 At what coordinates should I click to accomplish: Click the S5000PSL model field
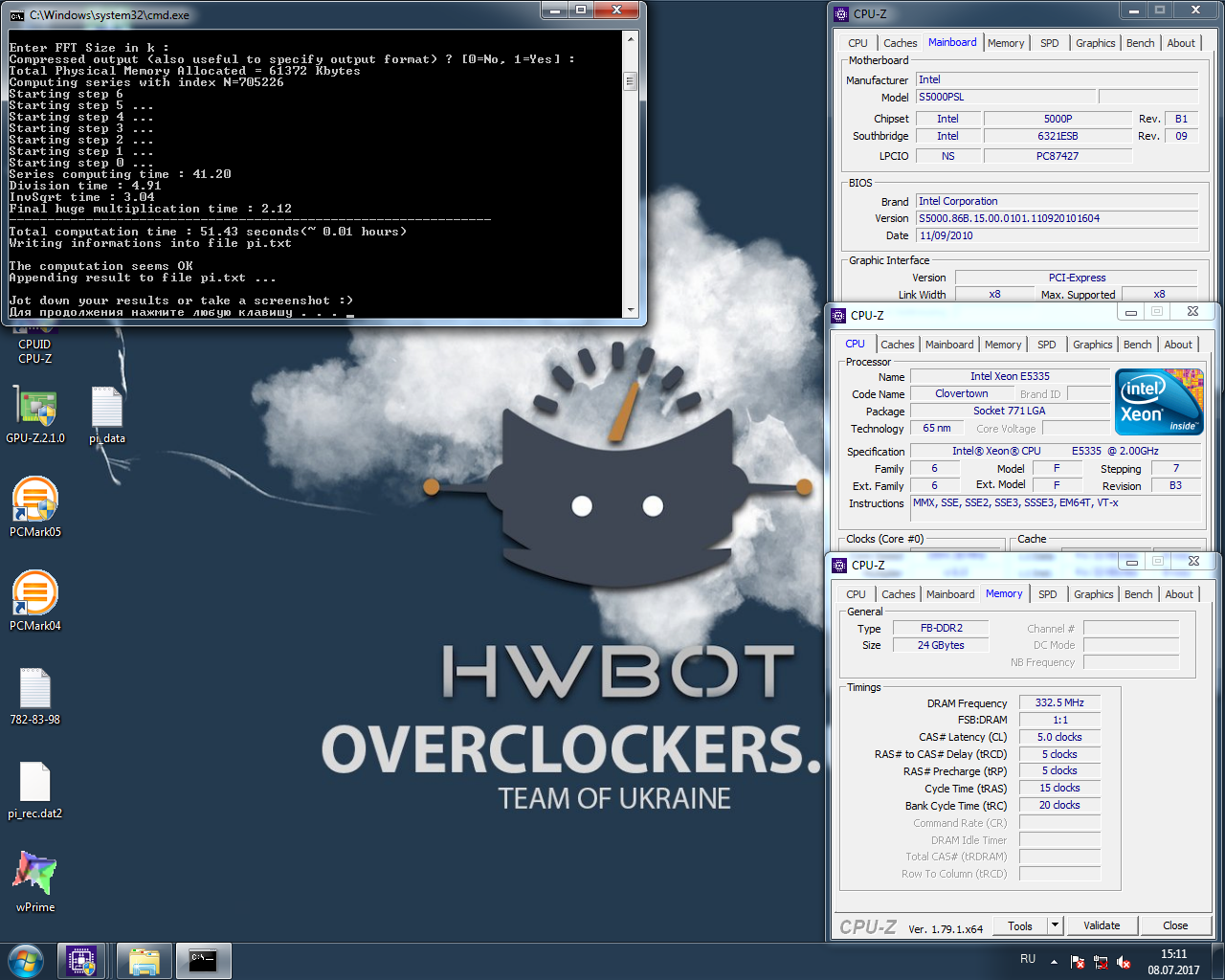click(1006, 97)
